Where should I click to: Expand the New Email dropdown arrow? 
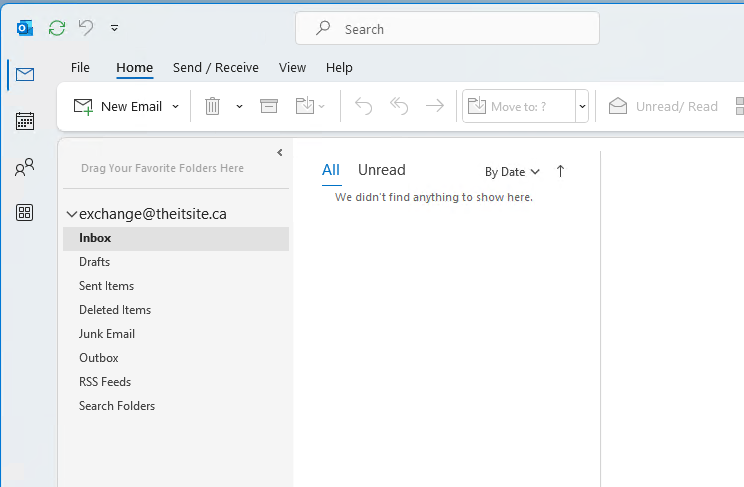pos(176,106)
